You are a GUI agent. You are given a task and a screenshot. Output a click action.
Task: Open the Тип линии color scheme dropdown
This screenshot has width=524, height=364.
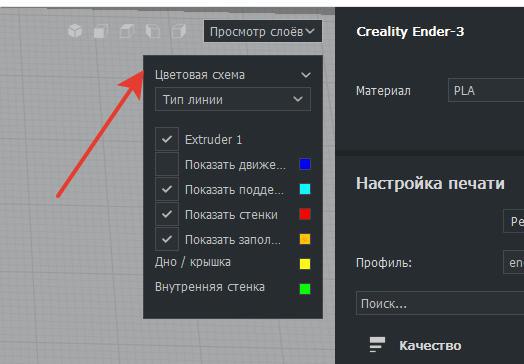pyautogui.click(x=233, y=99)
